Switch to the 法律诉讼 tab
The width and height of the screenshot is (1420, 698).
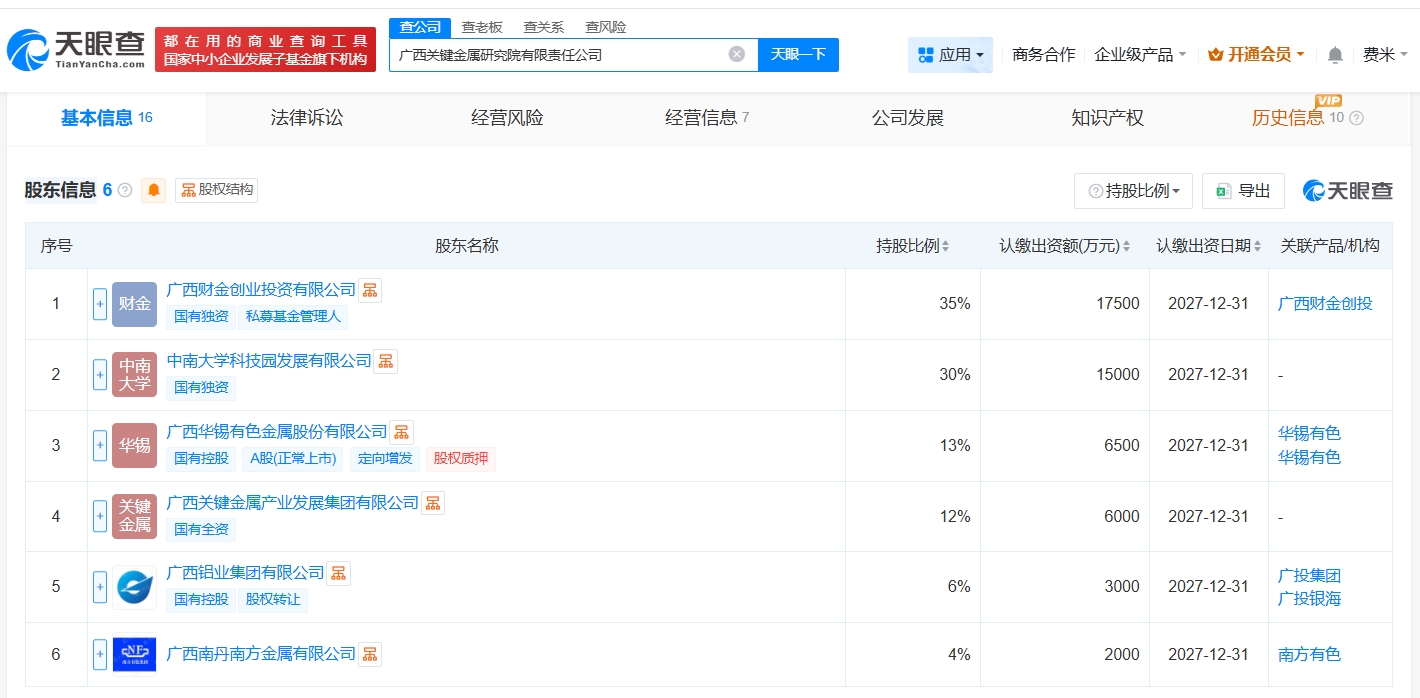pyautogui.click(x=307, y=118)
